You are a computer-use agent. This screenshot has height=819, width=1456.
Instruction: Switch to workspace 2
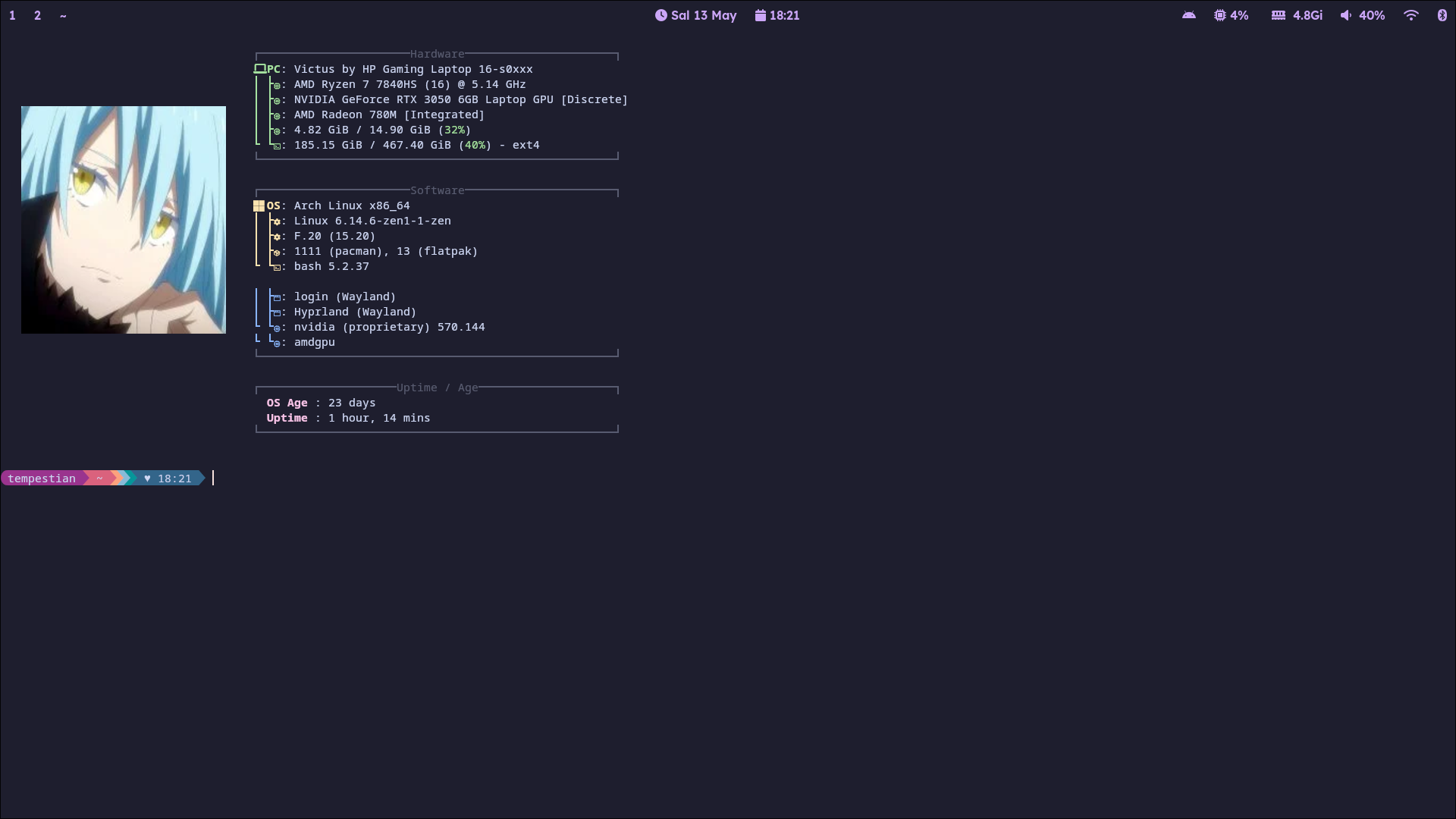pos(37,15)
